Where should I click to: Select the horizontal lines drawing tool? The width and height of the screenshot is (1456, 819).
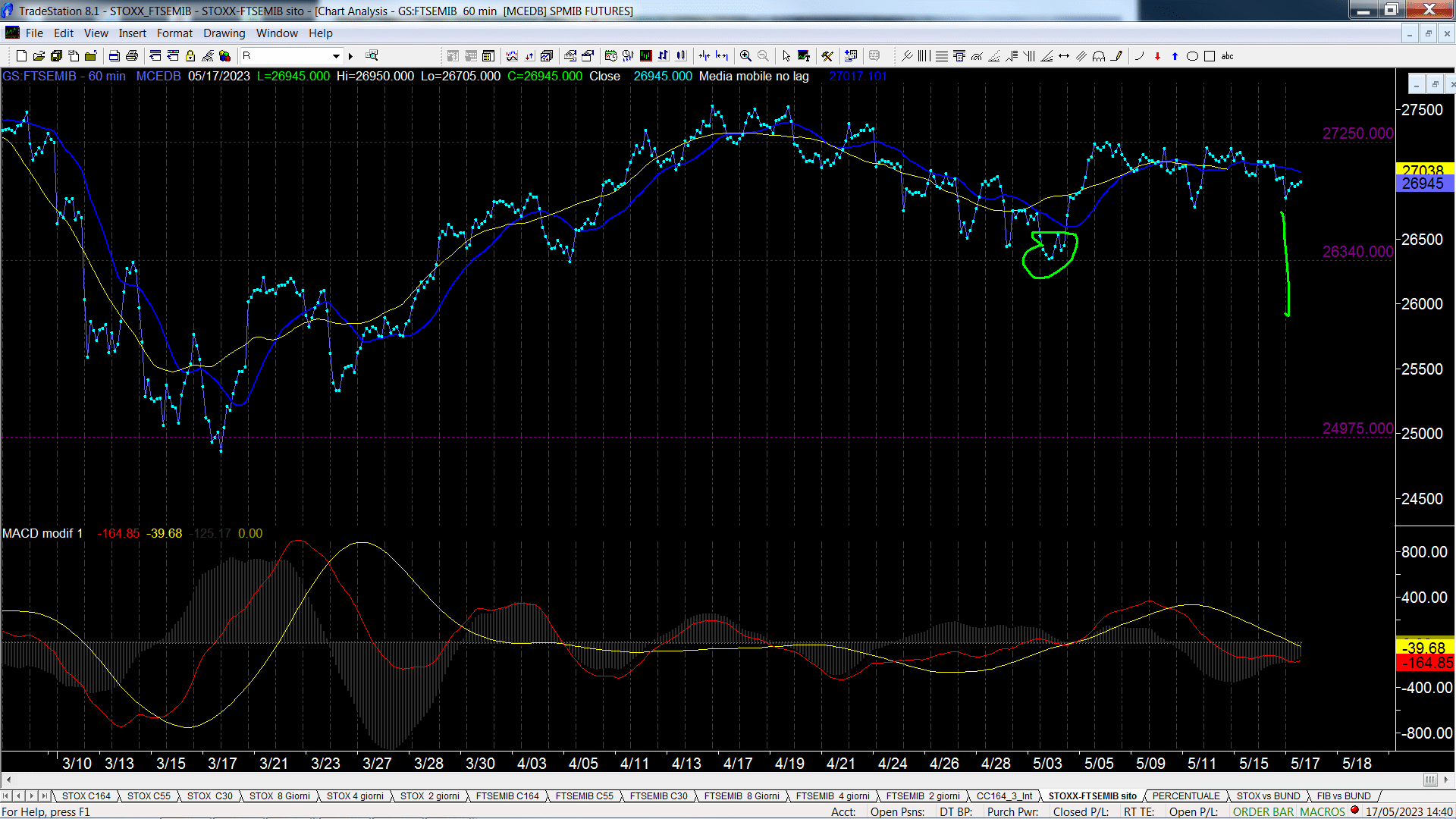click(942, 55)
